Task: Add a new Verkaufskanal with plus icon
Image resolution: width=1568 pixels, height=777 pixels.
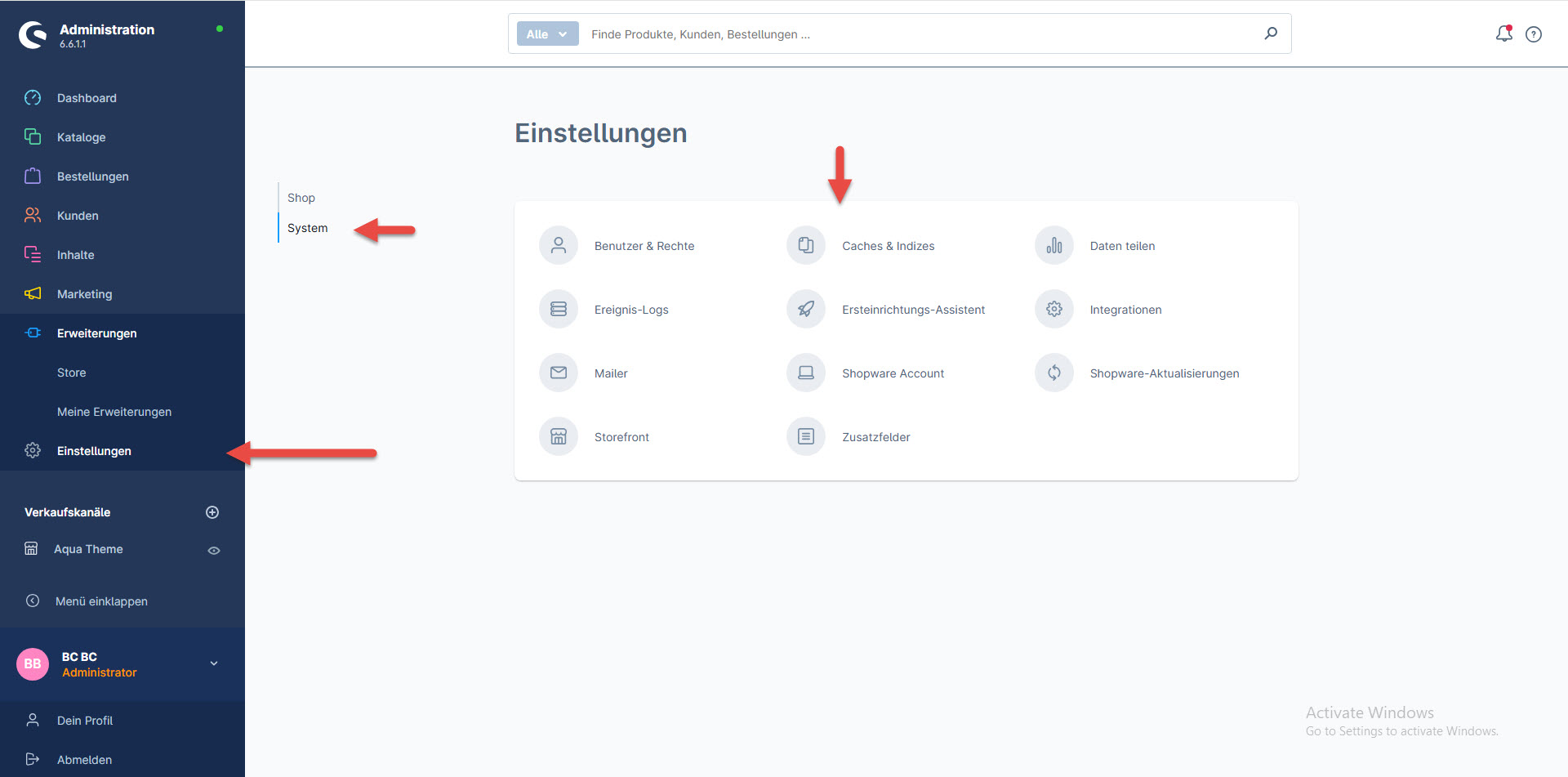Action: [x=212, y=512]
